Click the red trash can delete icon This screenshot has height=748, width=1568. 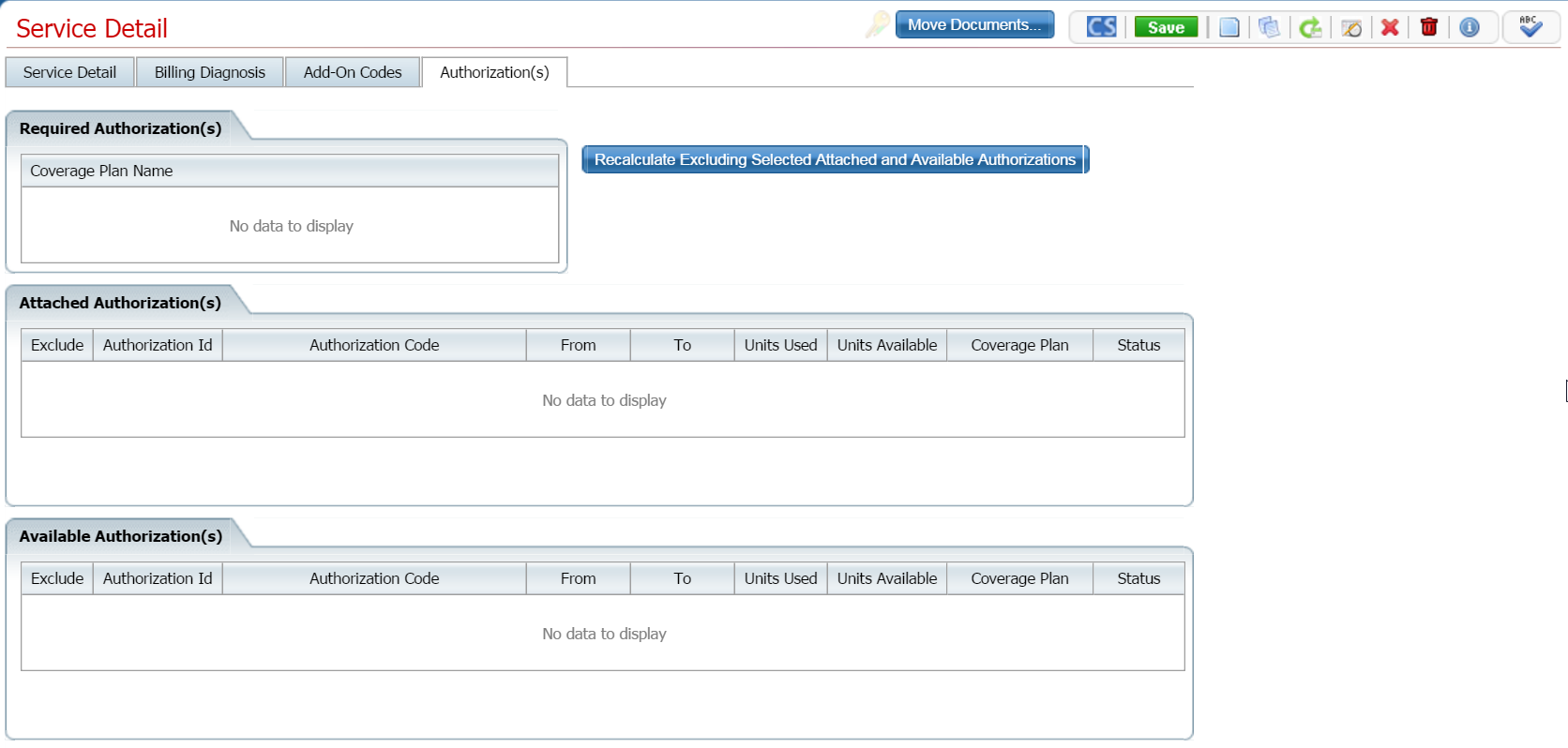pos(1429,27)
